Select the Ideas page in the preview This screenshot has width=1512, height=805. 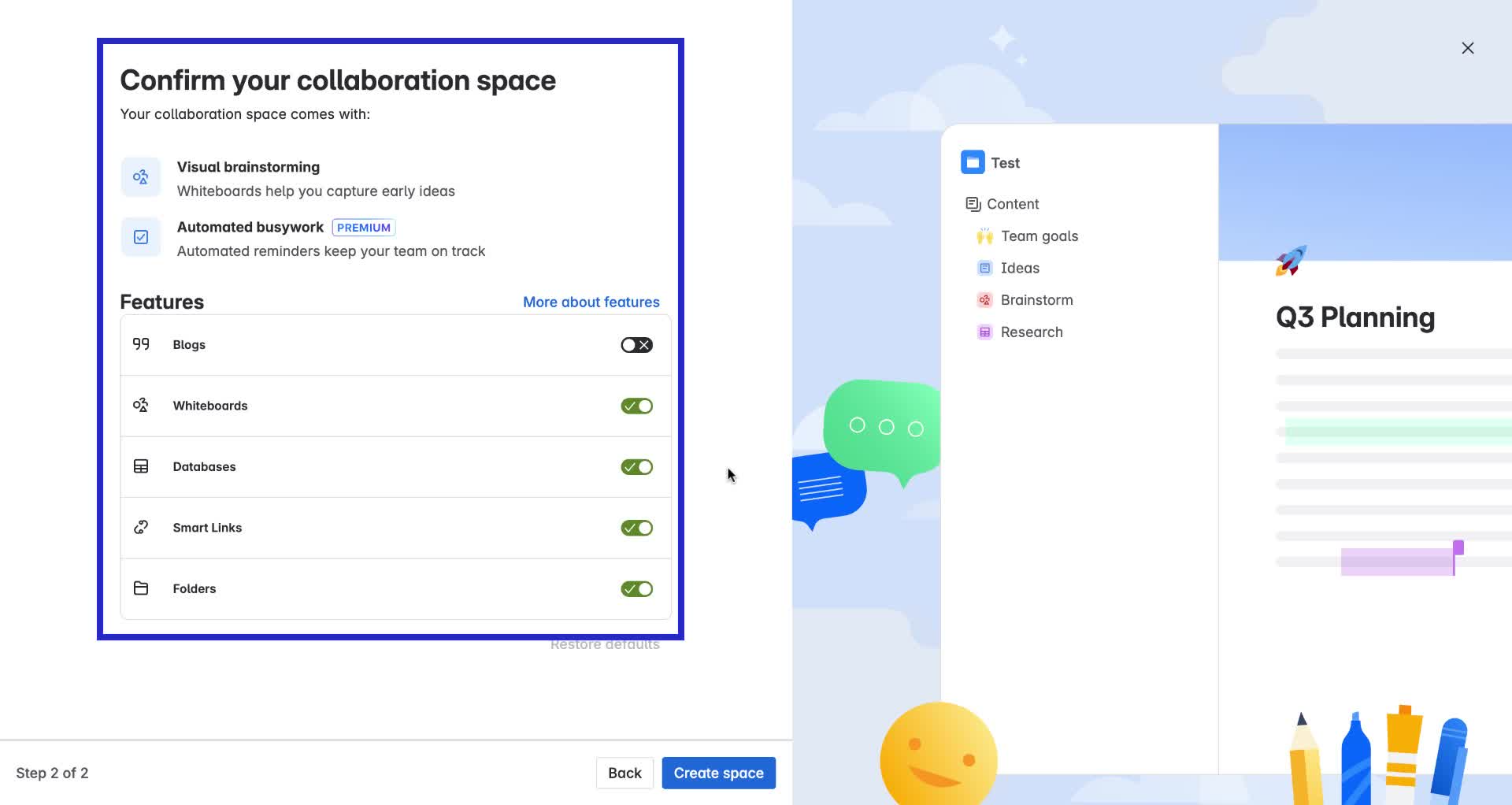tap(1019, 268)
